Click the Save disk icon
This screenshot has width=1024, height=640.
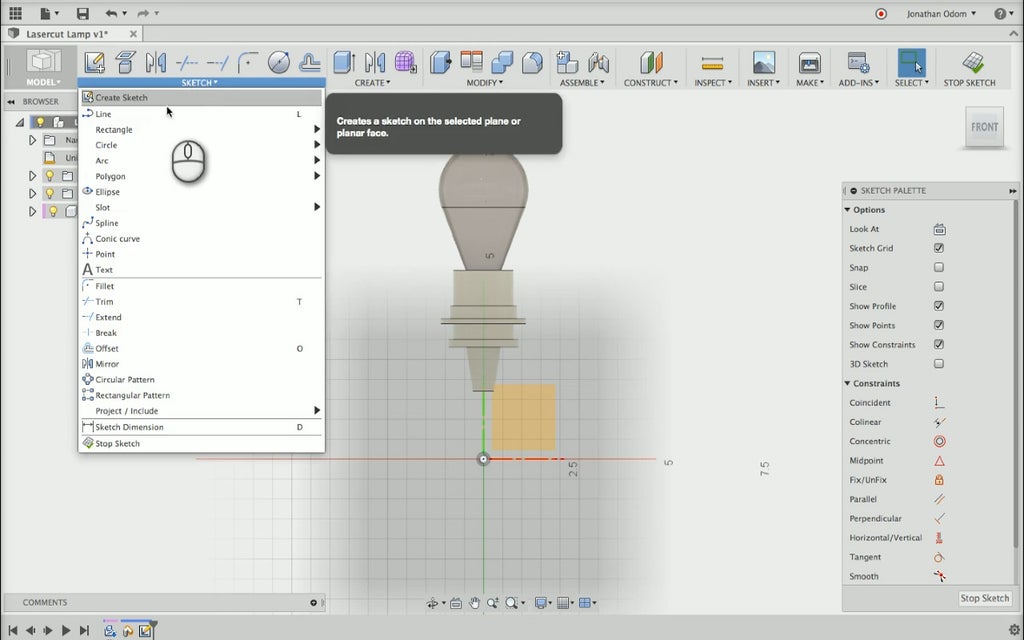82,14
